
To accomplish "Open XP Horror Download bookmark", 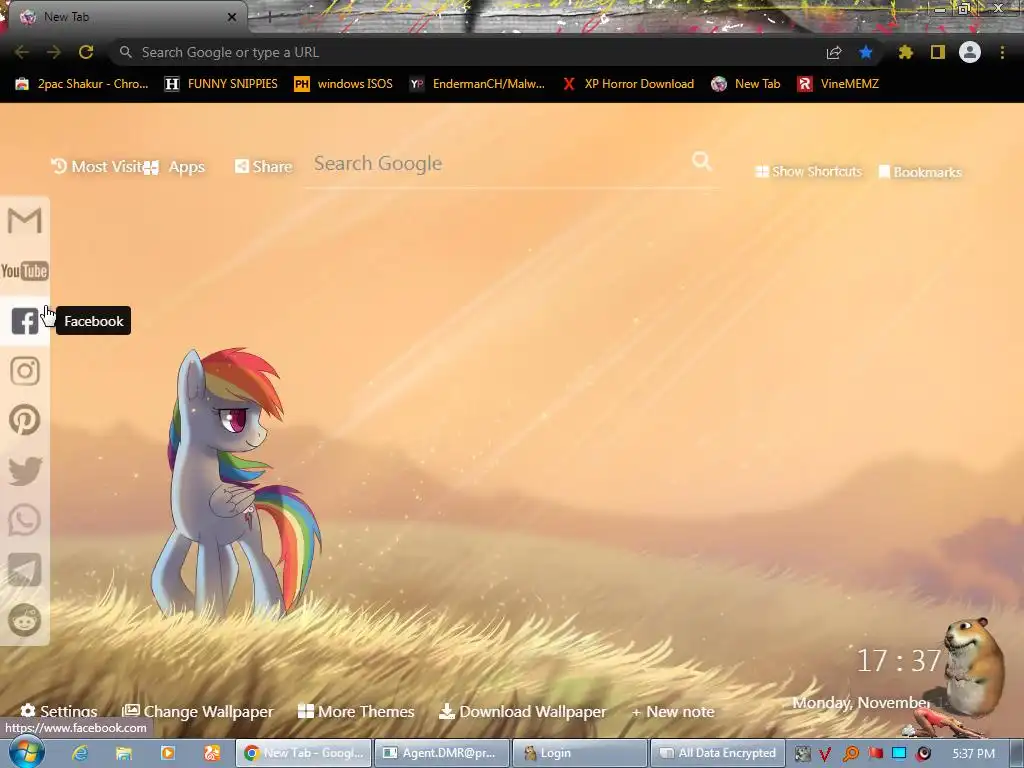I will [x=628, y=84].
